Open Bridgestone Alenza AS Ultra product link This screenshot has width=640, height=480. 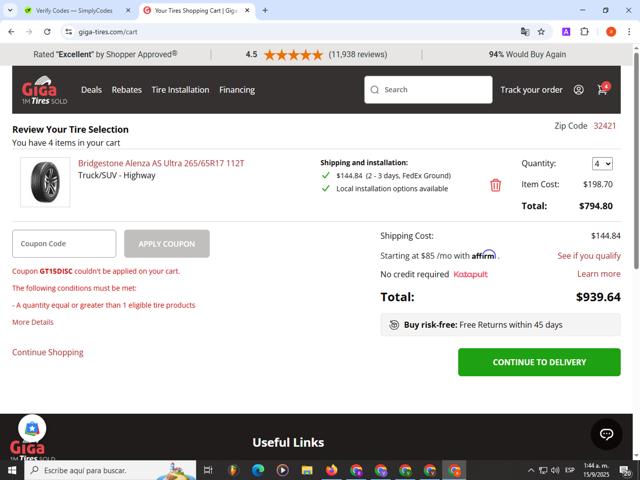coord(161,163)
